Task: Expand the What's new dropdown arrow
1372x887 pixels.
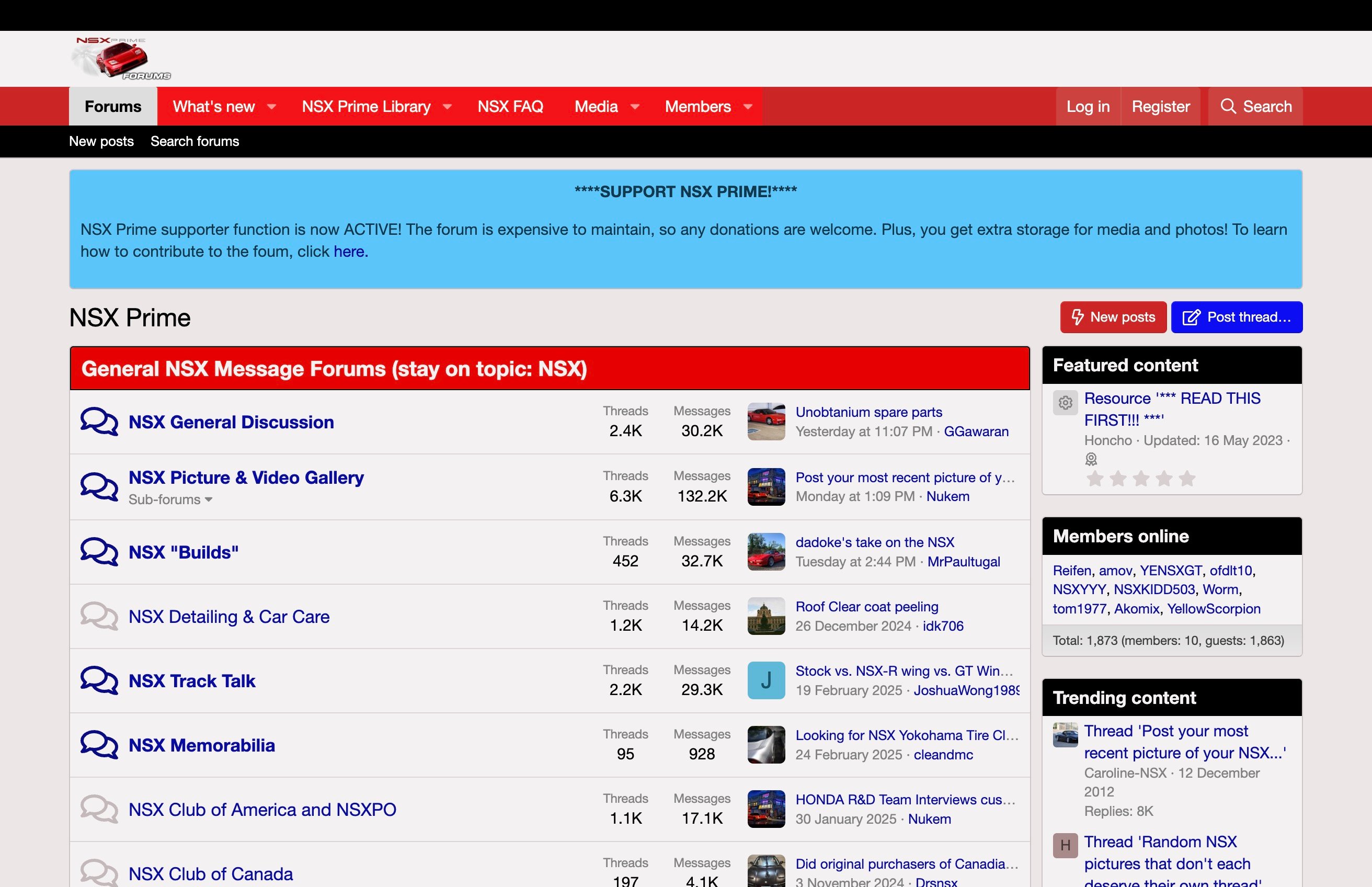Action: [272, 107]
